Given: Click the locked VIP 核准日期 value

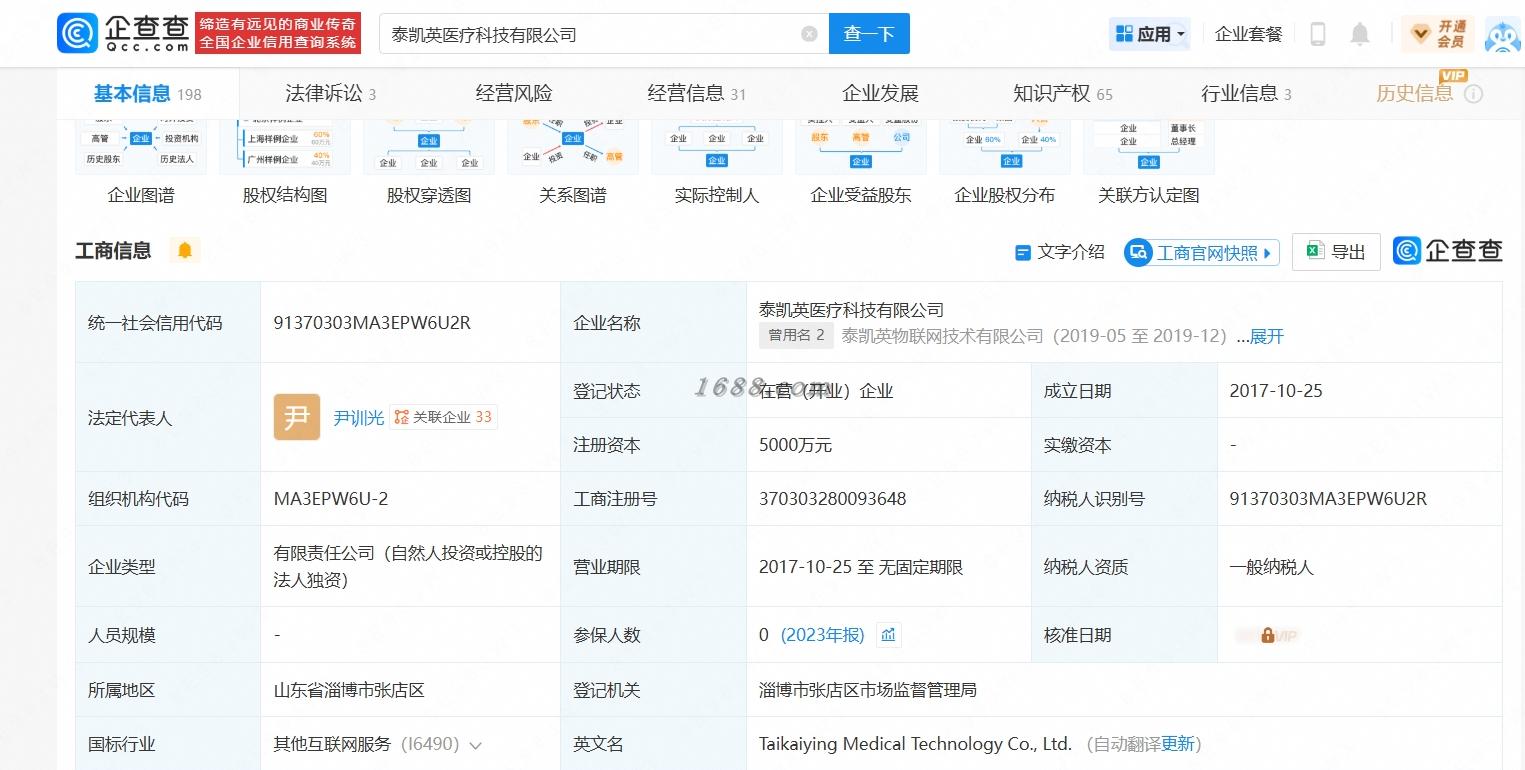Looking at the screenshot, I should [1267, 635].
